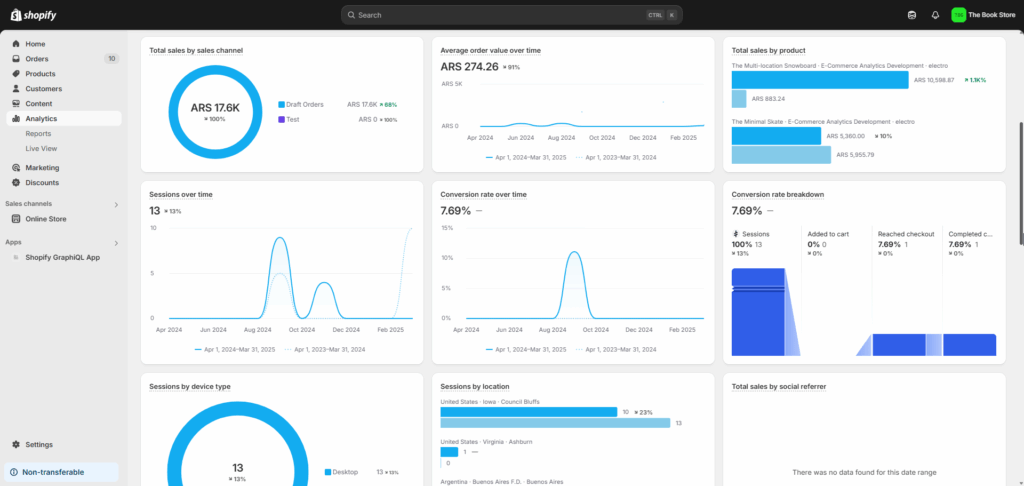Click the 'ARS 274.26' average order value
The image size is (1024, 486).
[x=469, y=67]
